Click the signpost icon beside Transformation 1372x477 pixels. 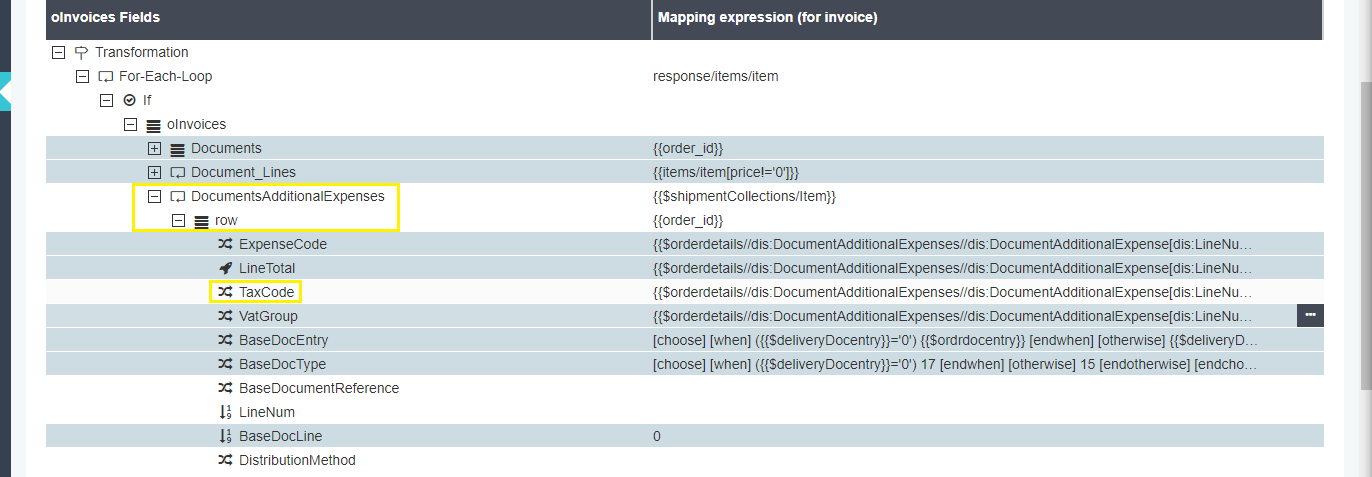[81, 52]
